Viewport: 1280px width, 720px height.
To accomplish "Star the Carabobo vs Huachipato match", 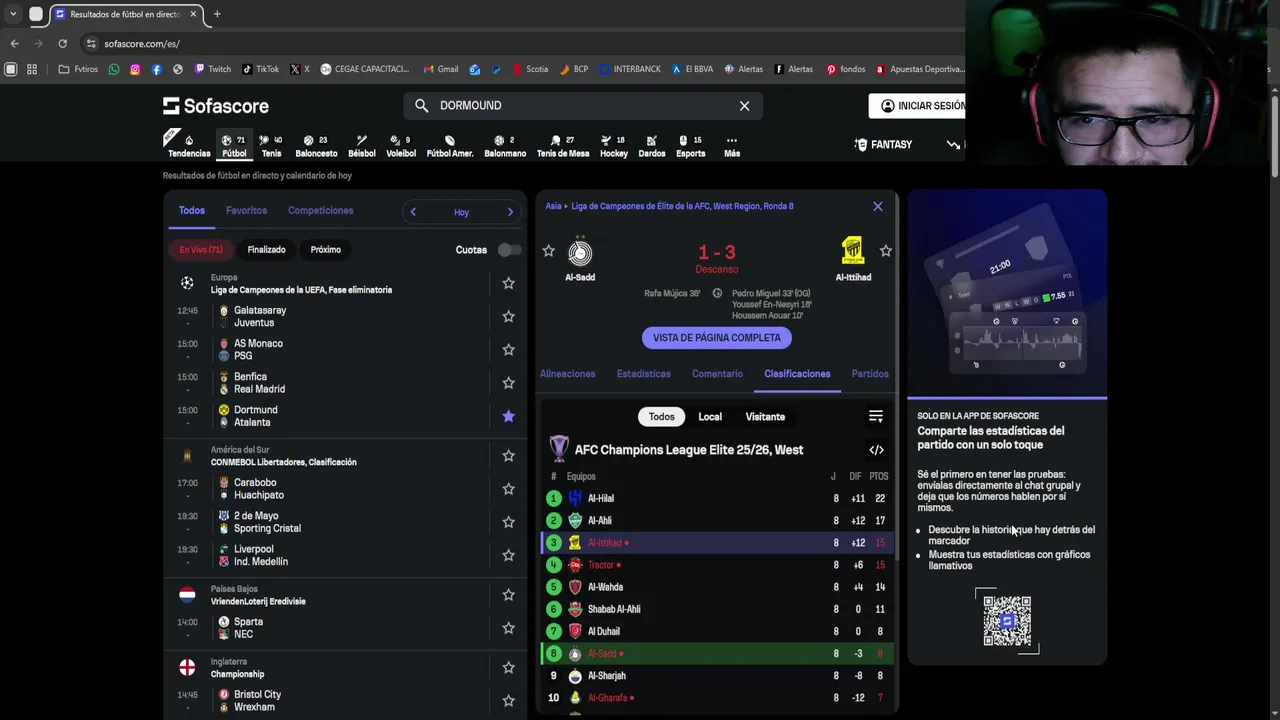I will tap(508, 489).
